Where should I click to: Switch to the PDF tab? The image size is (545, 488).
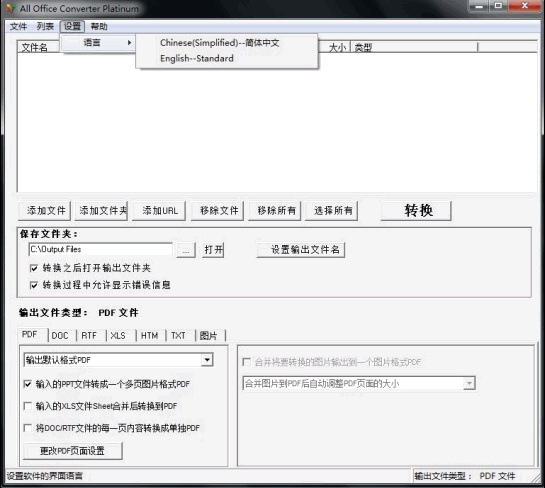coord(32,335)
